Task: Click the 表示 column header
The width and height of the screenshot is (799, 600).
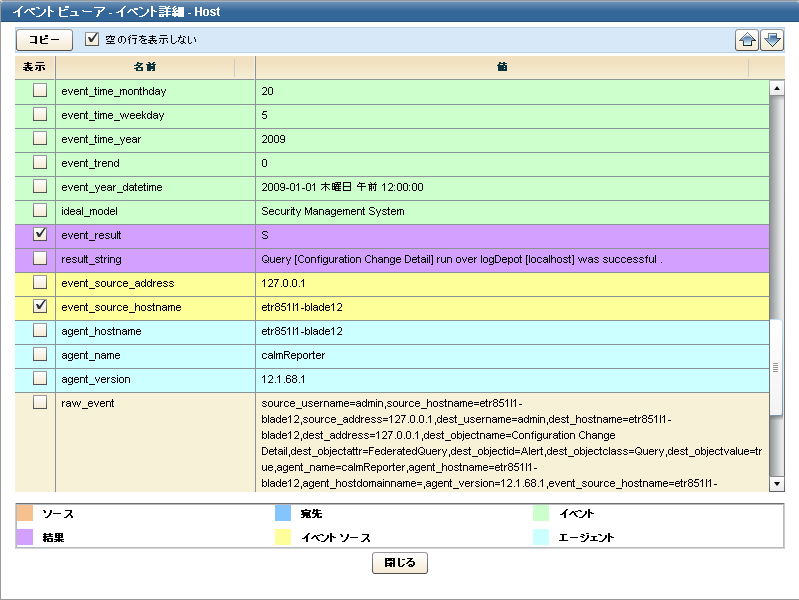Action: (34, 66)
